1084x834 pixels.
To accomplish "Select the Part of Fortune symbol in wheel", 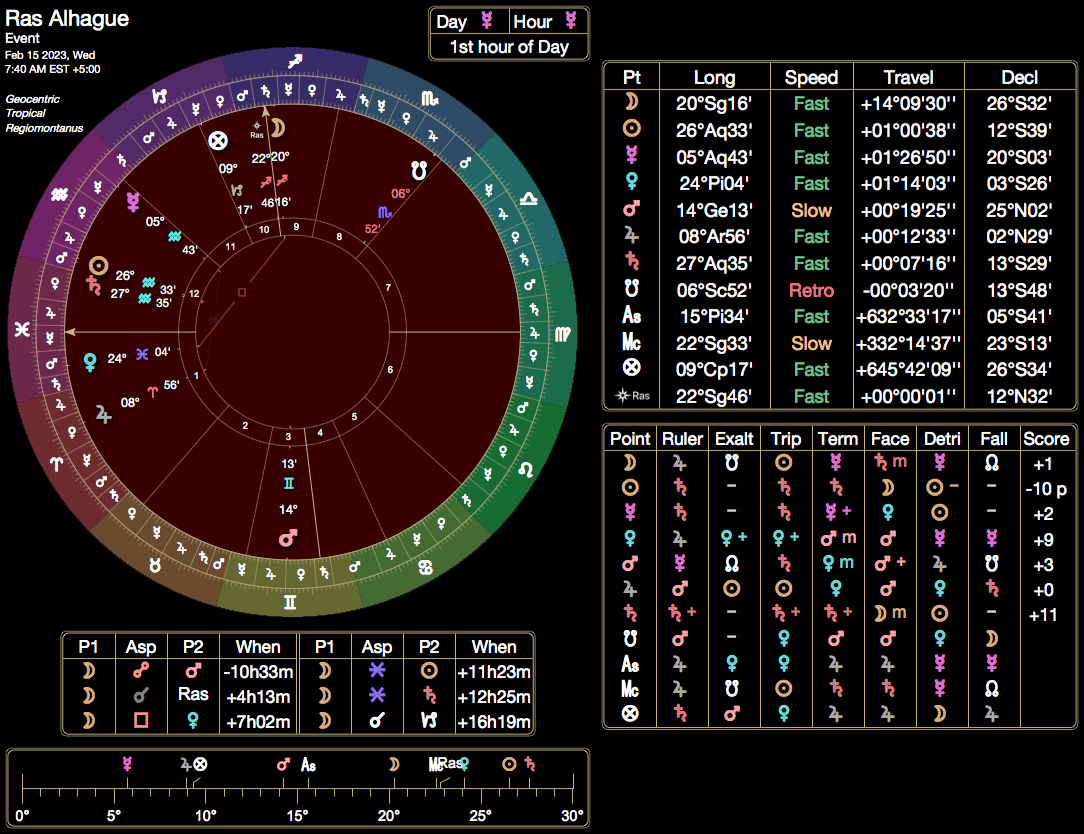I will (x=216, y=141).
